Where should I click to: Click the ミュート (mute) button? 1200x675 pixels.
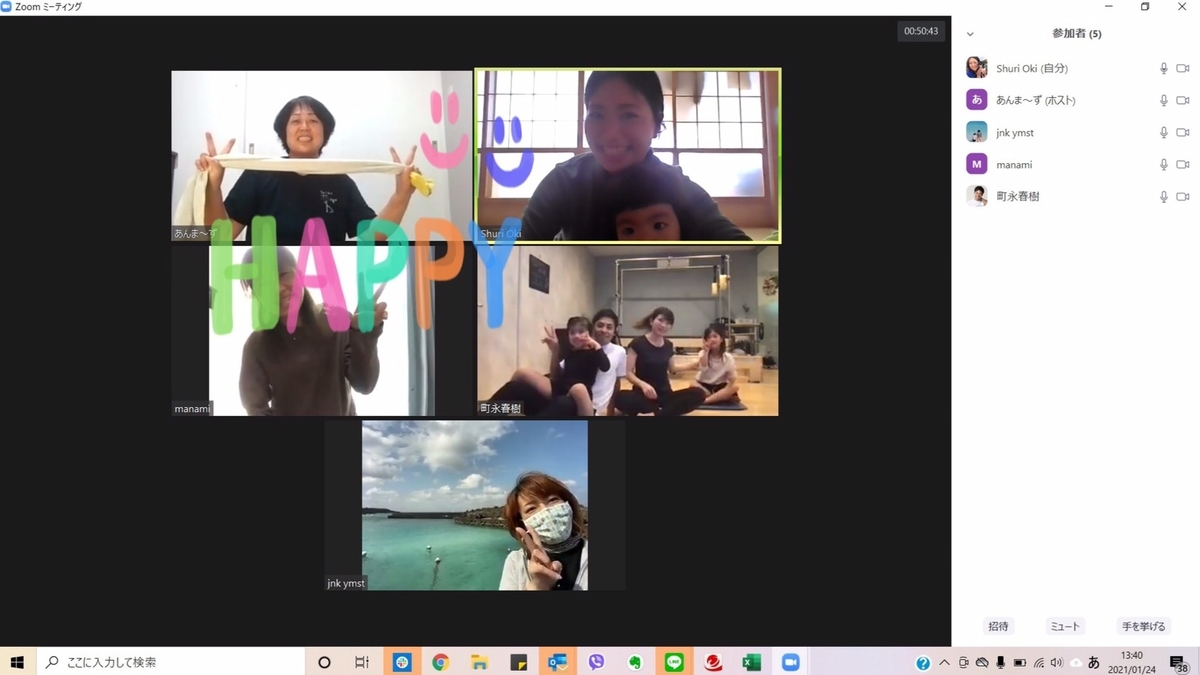click(1065, 626)
